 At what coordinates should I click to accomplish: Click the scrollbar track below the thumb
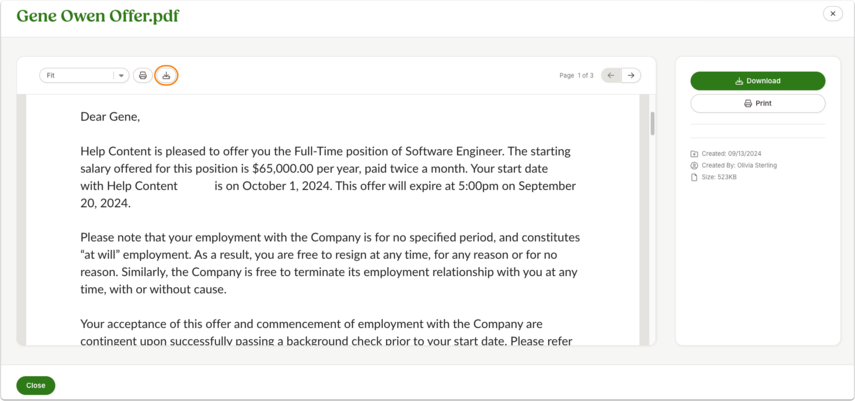pos(652,240)
